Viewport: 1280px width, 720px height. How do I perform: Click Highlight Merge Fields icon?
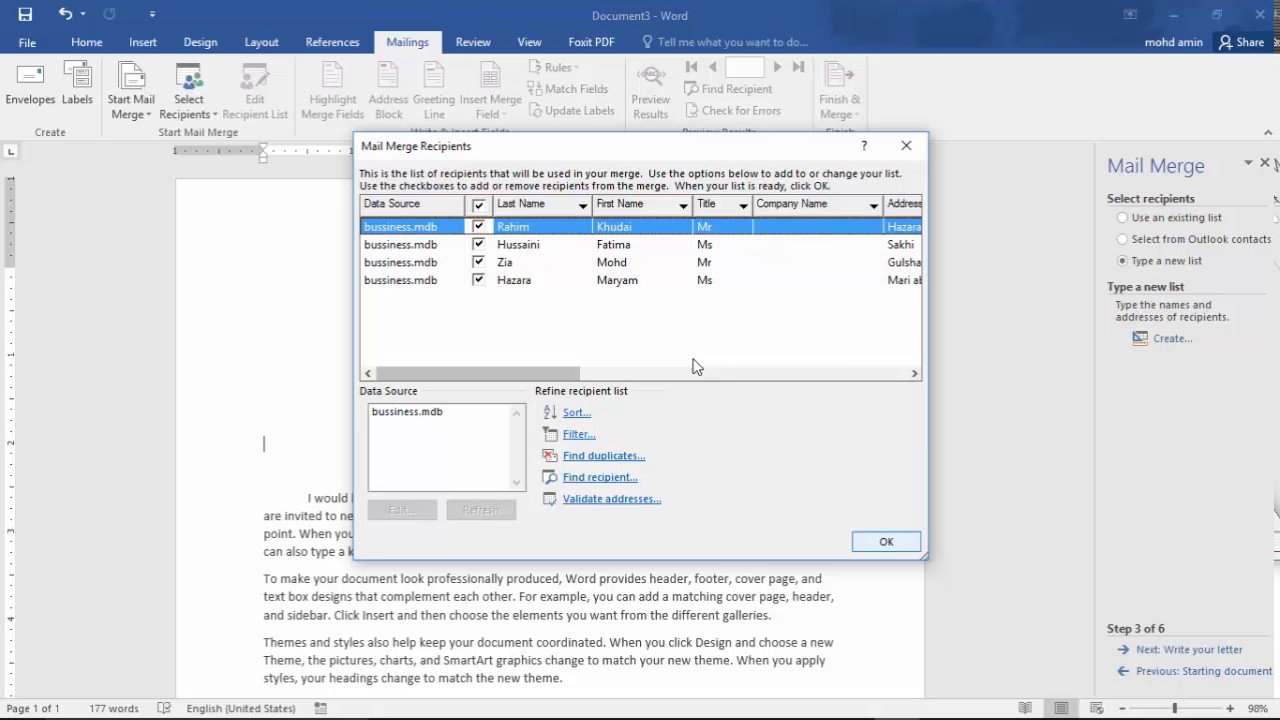point(333,76)
